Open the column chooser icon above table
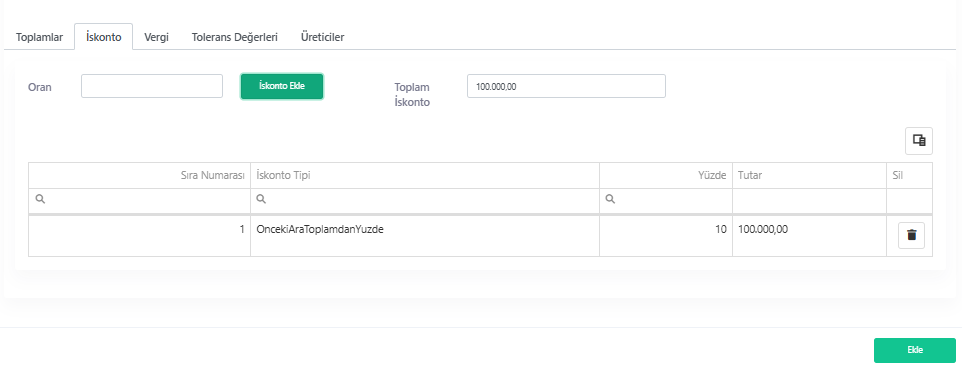Image resolution: width=962 pixels, height=373 pixels. point(919,140)
